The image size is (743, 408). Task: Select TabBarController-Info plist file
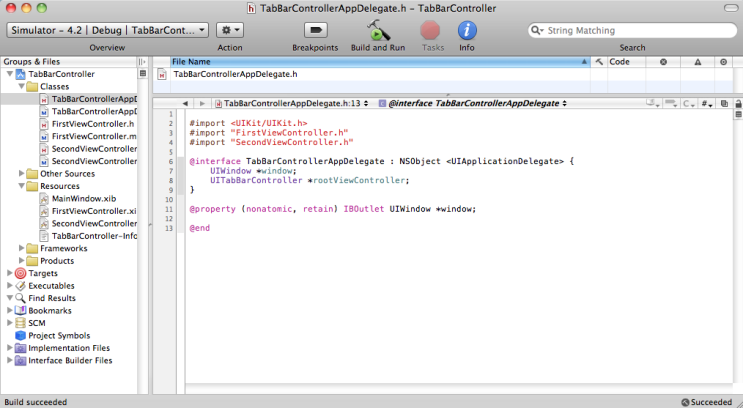tap(94, 236)
